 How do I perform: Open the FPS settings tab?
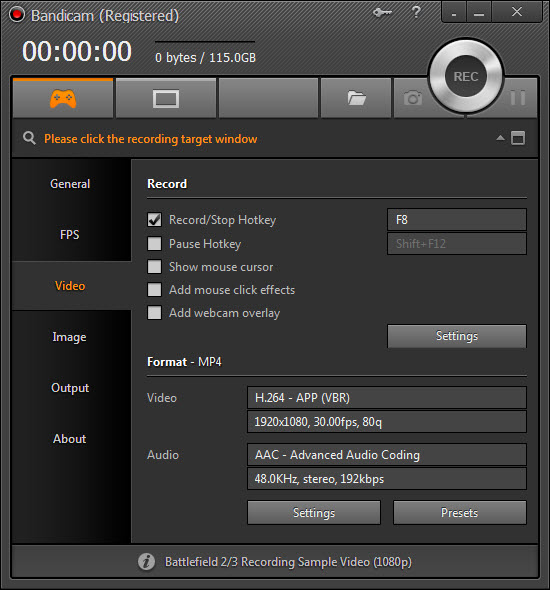(70, 235)
